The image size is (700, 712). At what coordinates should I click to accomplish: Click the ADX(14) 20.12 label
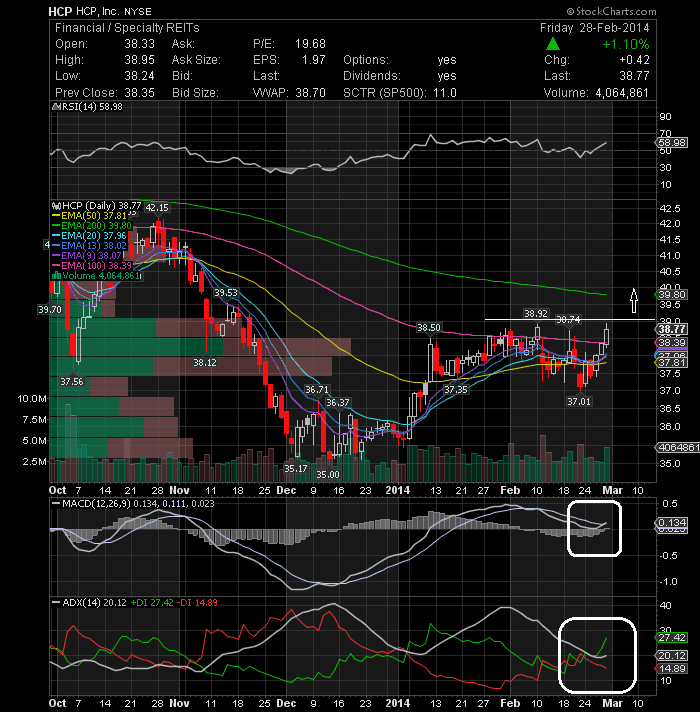[x=89, y=603]
